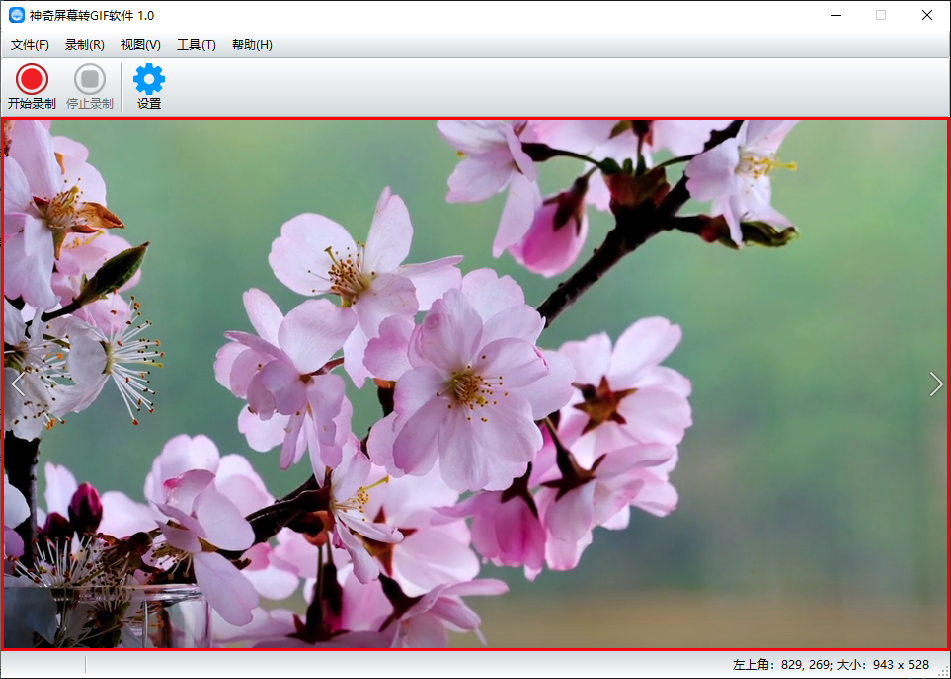Click the resize grip in the status bar corner

943,671
